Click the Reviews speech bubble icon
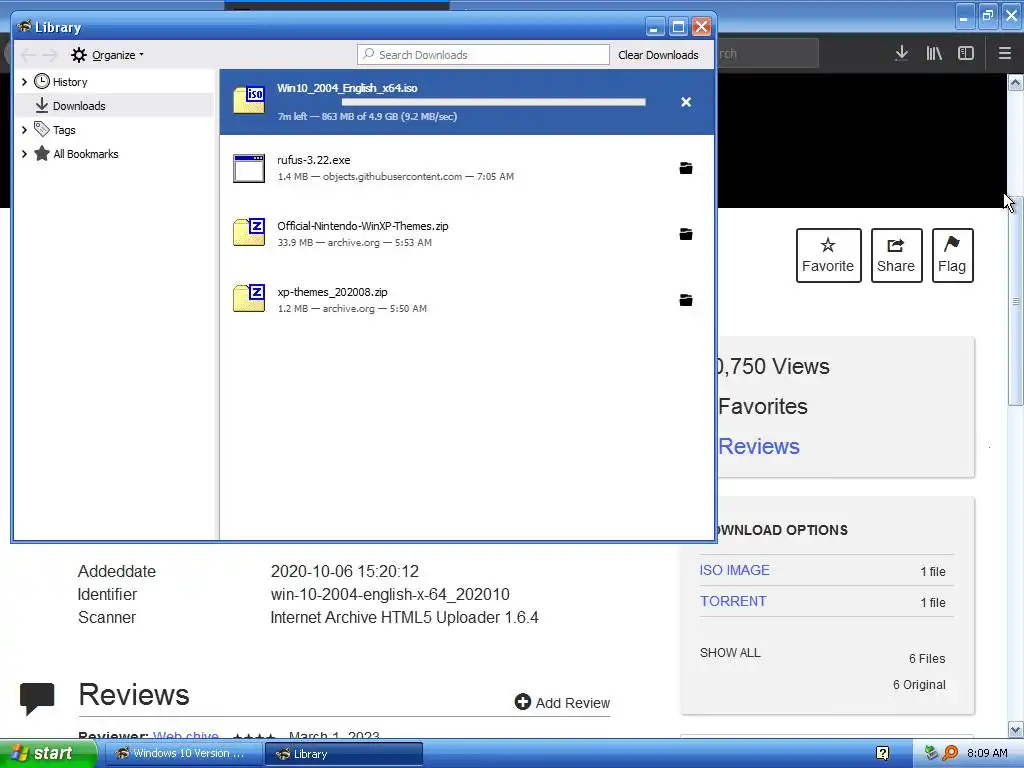This screenshot has height=768, width=1024. 37,697
